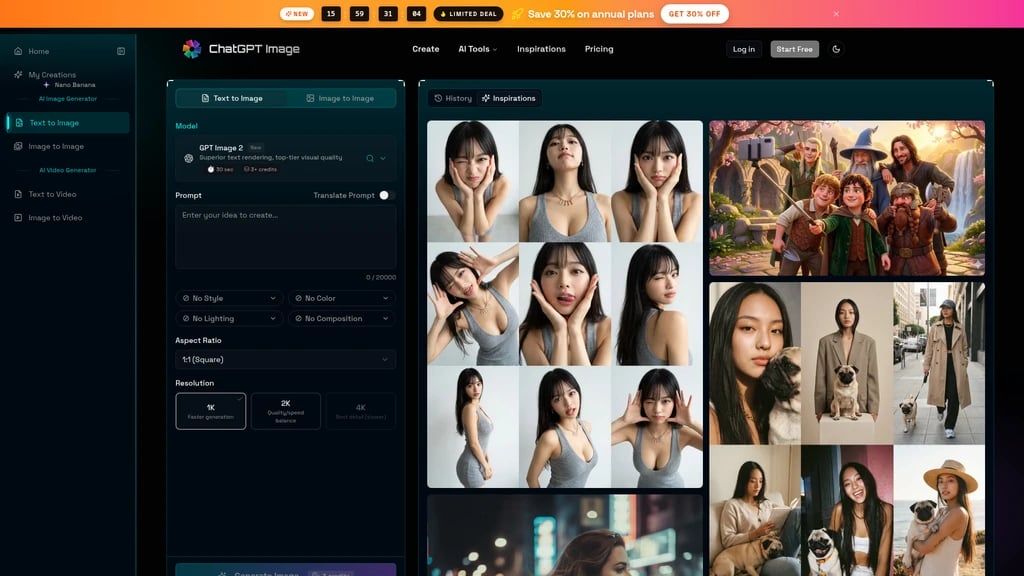Click the AI Image Generator section label

67,99
